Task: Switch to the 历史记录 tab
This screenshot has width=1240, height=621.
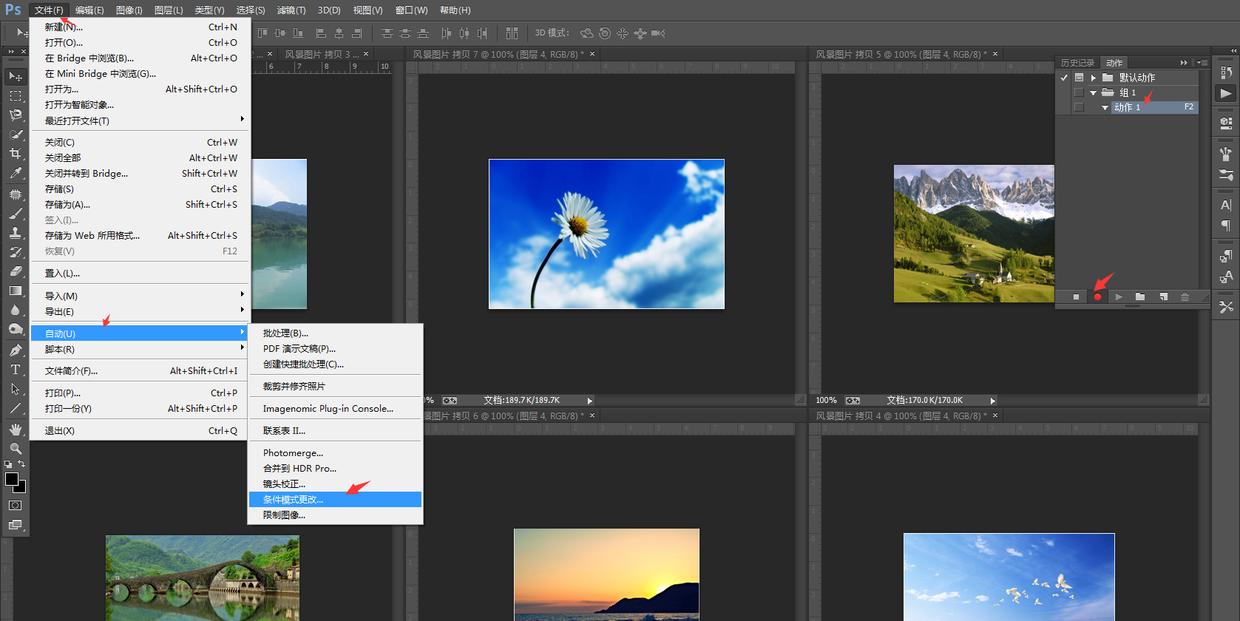Action: click(x=1078, y=63)
